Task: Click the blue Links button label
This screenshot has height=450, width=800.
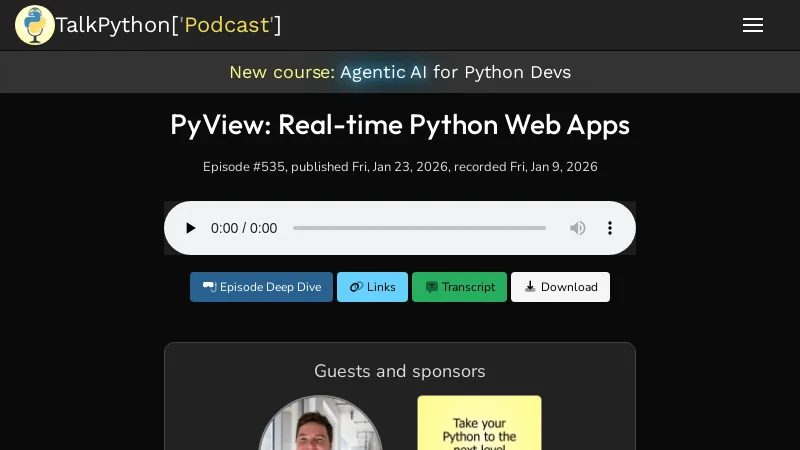Action: tap(381, 287)
